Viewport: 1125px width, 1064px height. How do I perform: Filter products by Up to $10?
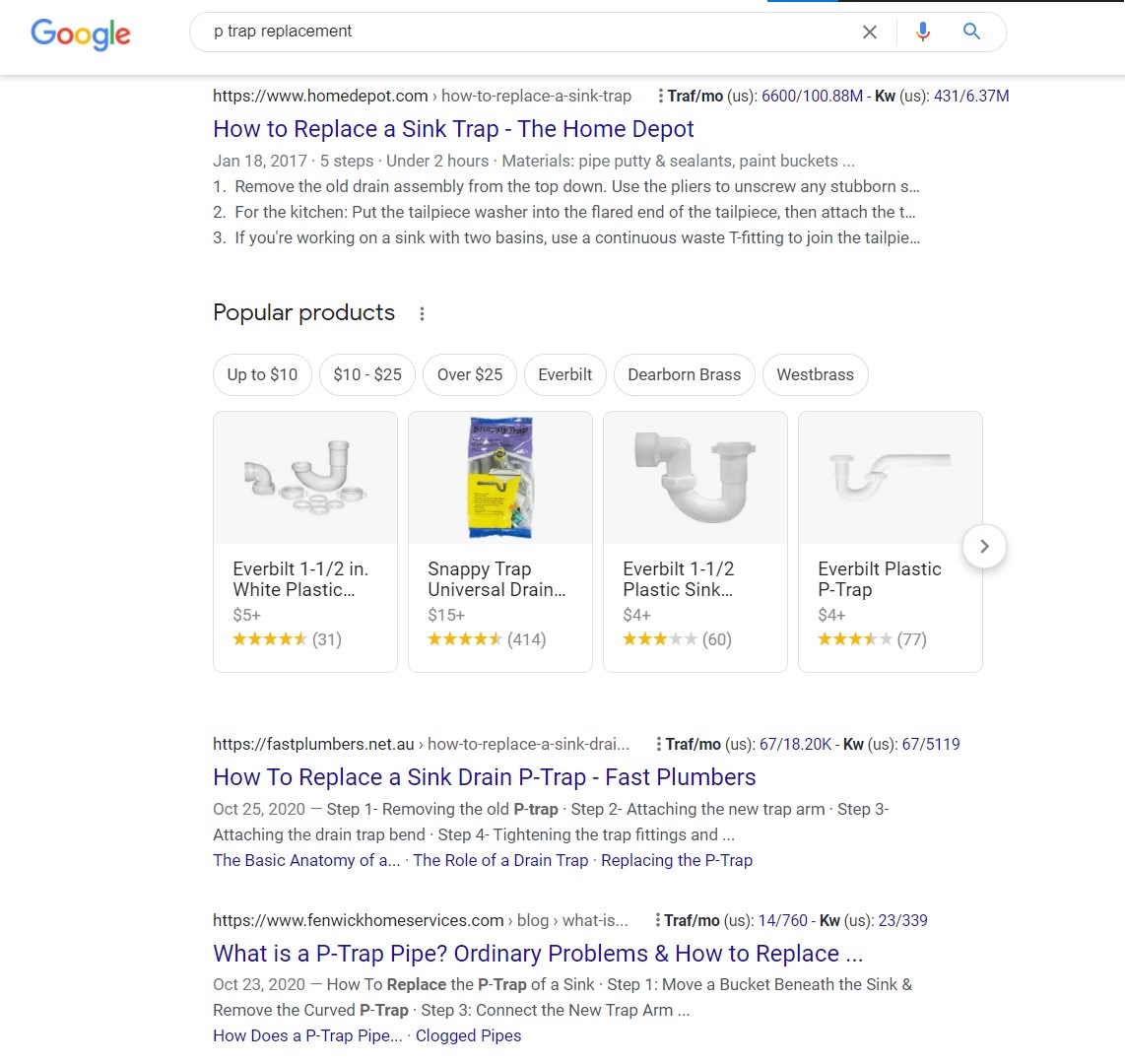262,374
